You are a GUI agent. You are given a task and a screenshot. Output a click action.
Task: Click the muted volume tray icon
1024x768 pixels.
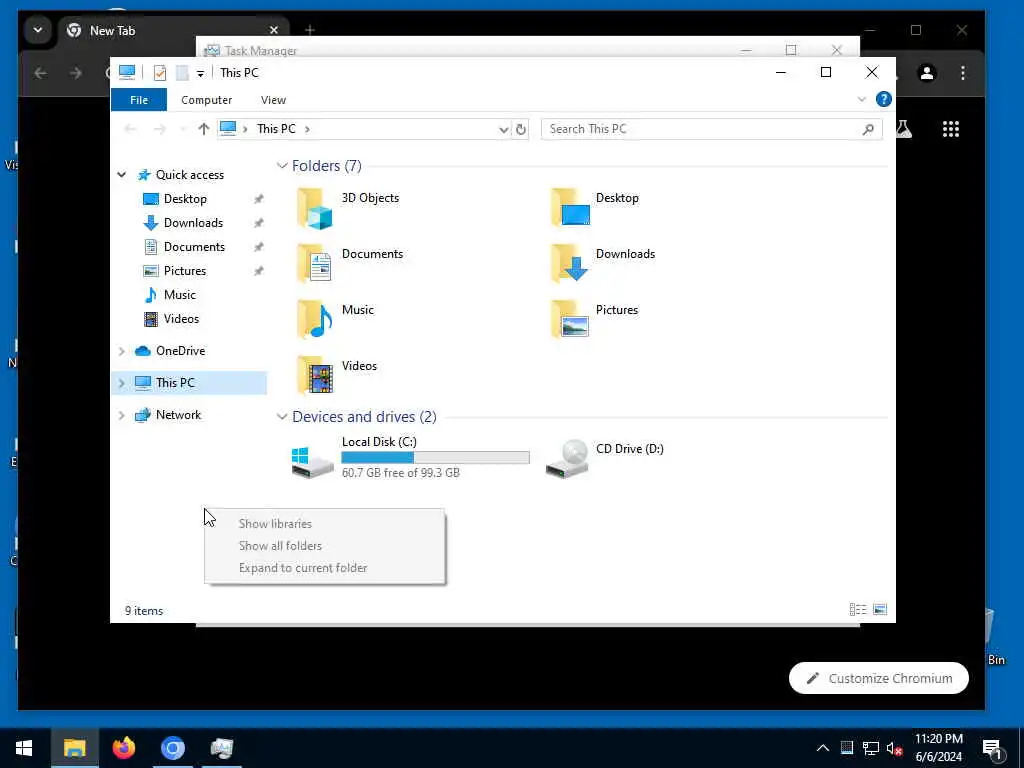895,748
